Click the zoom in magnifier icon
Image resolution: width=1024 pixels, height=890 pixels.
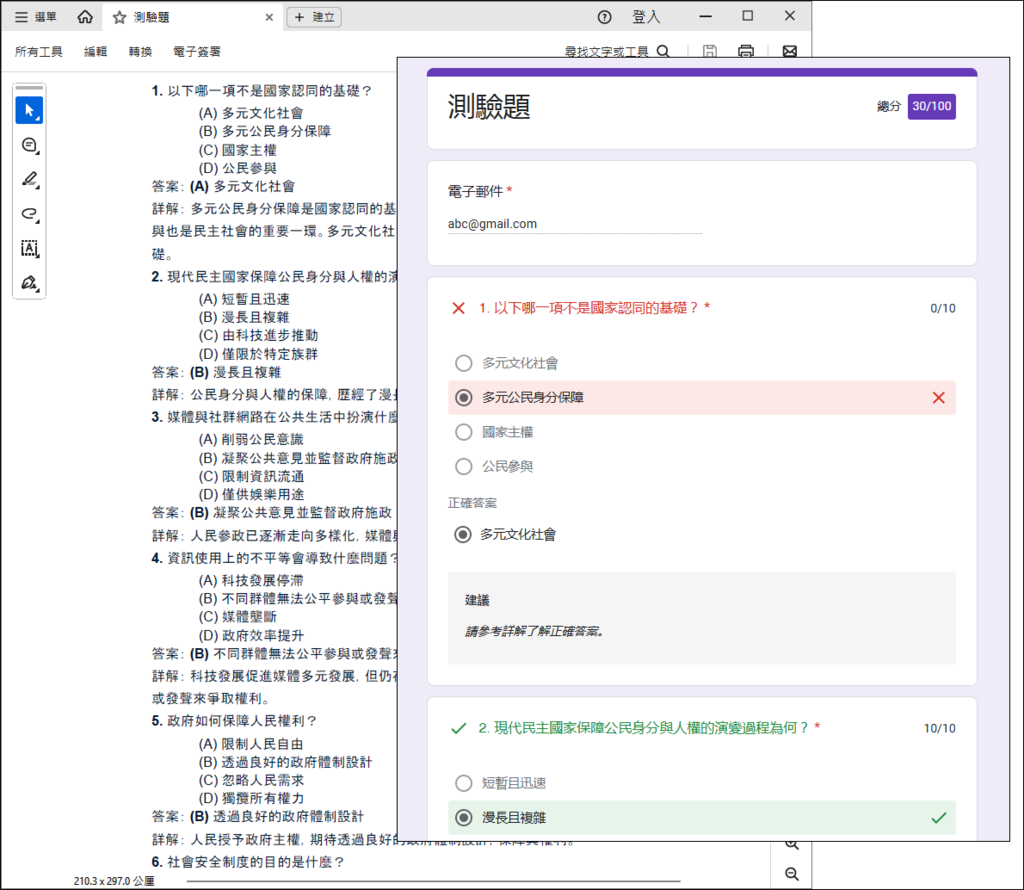pyautogui.click(x=792, y=845)
